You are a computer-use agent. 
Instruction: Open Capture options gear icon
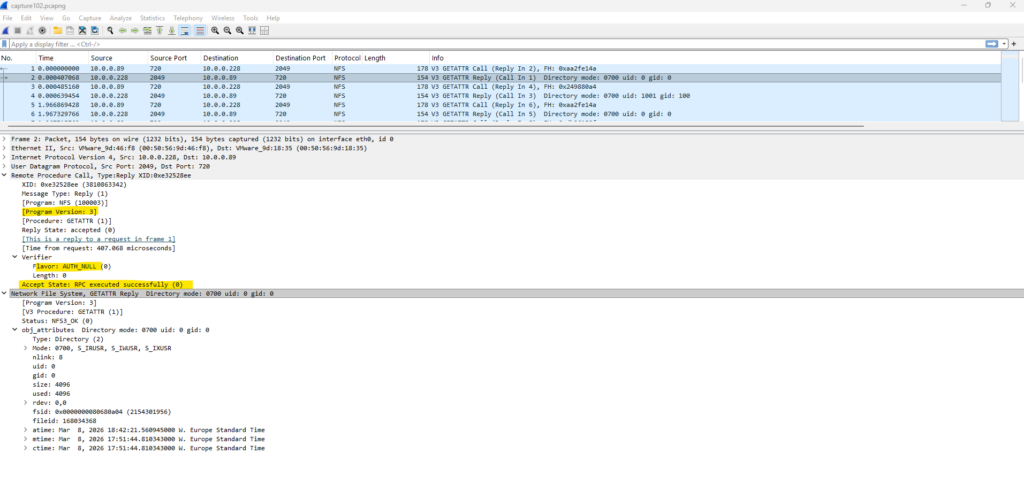42,31
